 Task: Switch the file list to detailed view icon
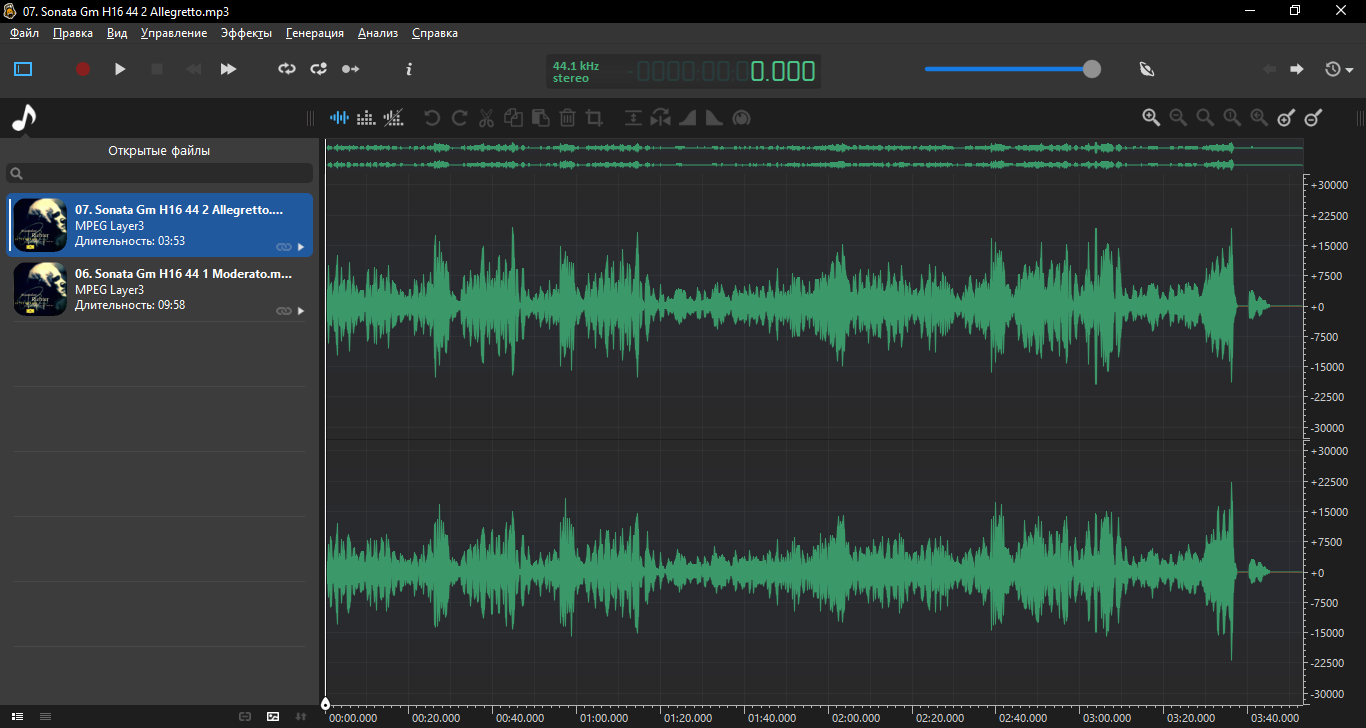(18, 716)
